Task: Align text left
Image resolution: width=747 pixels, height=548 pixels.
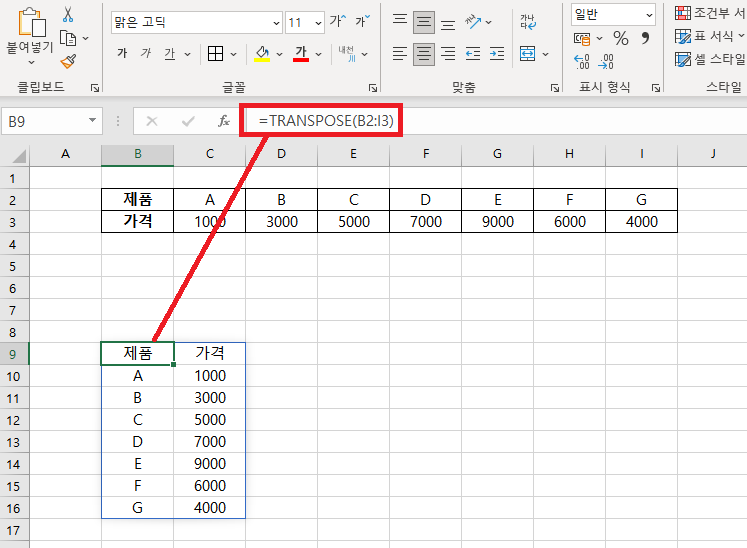Action: [x=400, y=54]
